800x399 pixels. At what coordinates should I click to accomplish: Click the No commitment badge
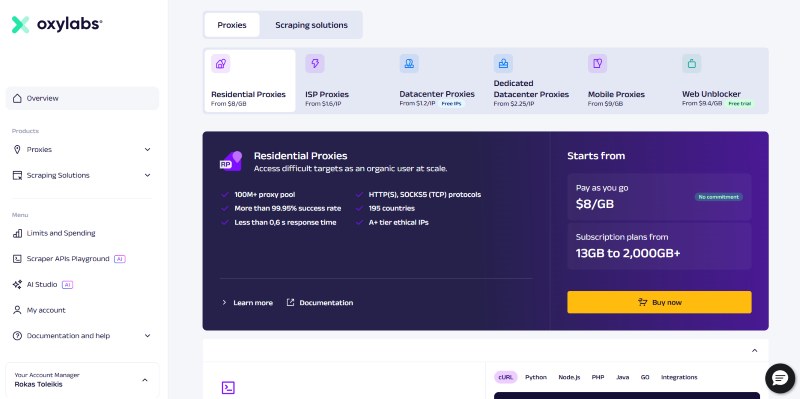click(x=718, y=197)
